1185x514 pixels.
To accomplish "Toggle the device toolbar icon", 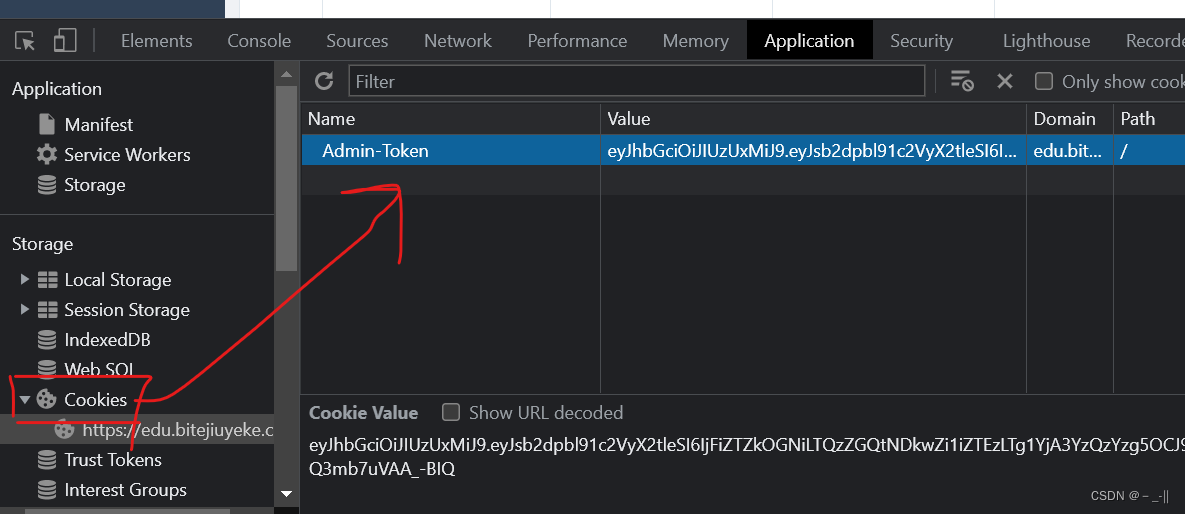I will (65, 41).
